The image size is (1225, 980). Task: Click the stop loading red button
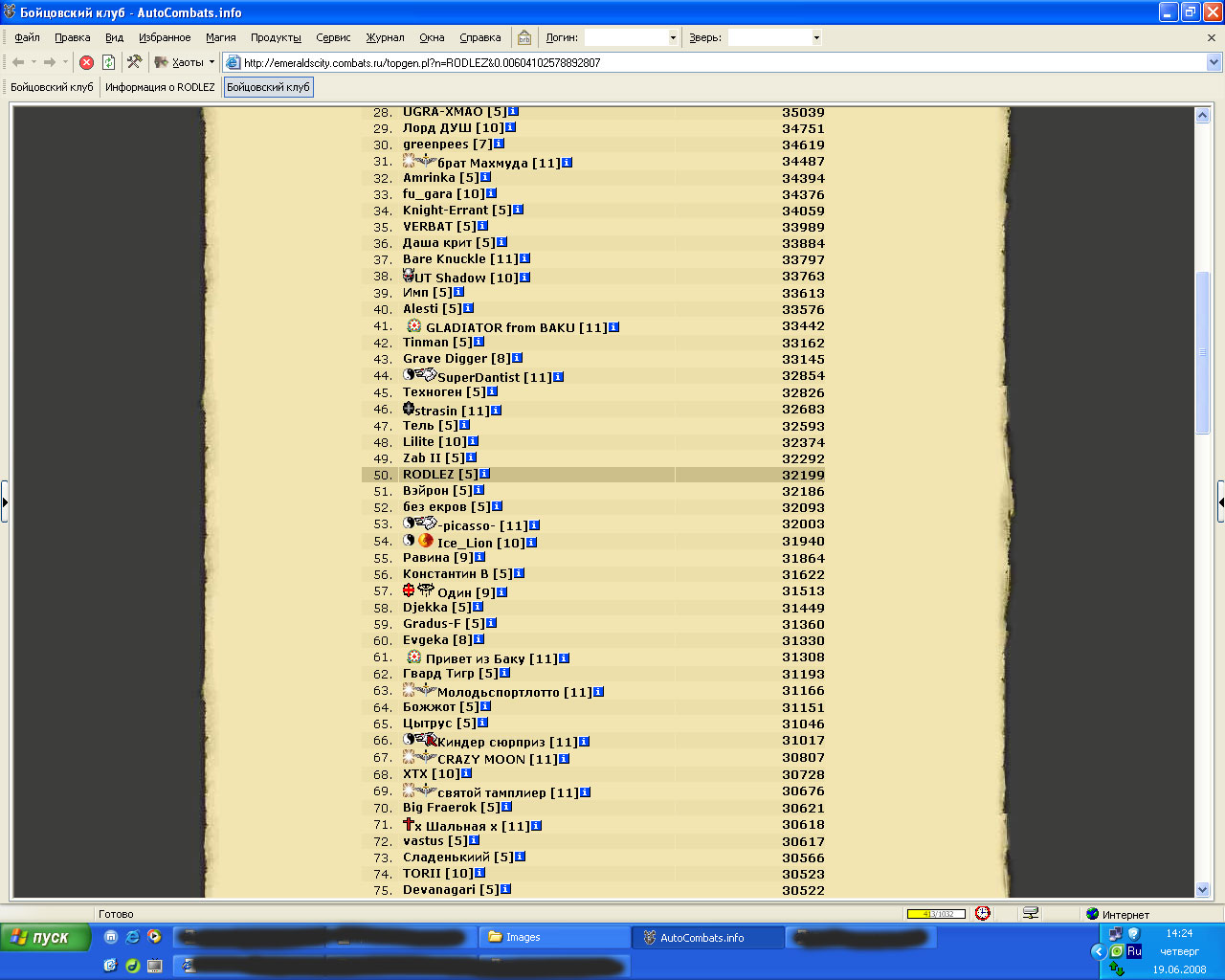coord(86,62)
